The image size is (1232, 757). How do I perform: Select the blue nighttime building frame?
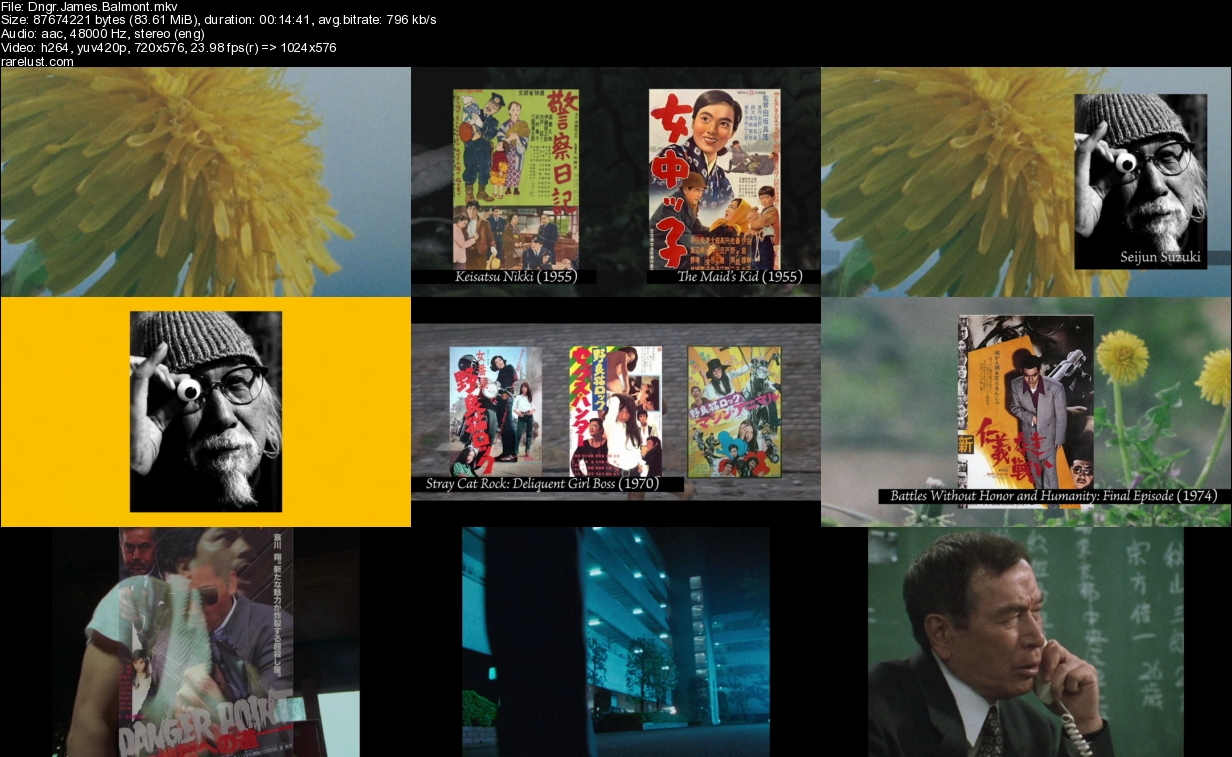[x=616, y=642]
